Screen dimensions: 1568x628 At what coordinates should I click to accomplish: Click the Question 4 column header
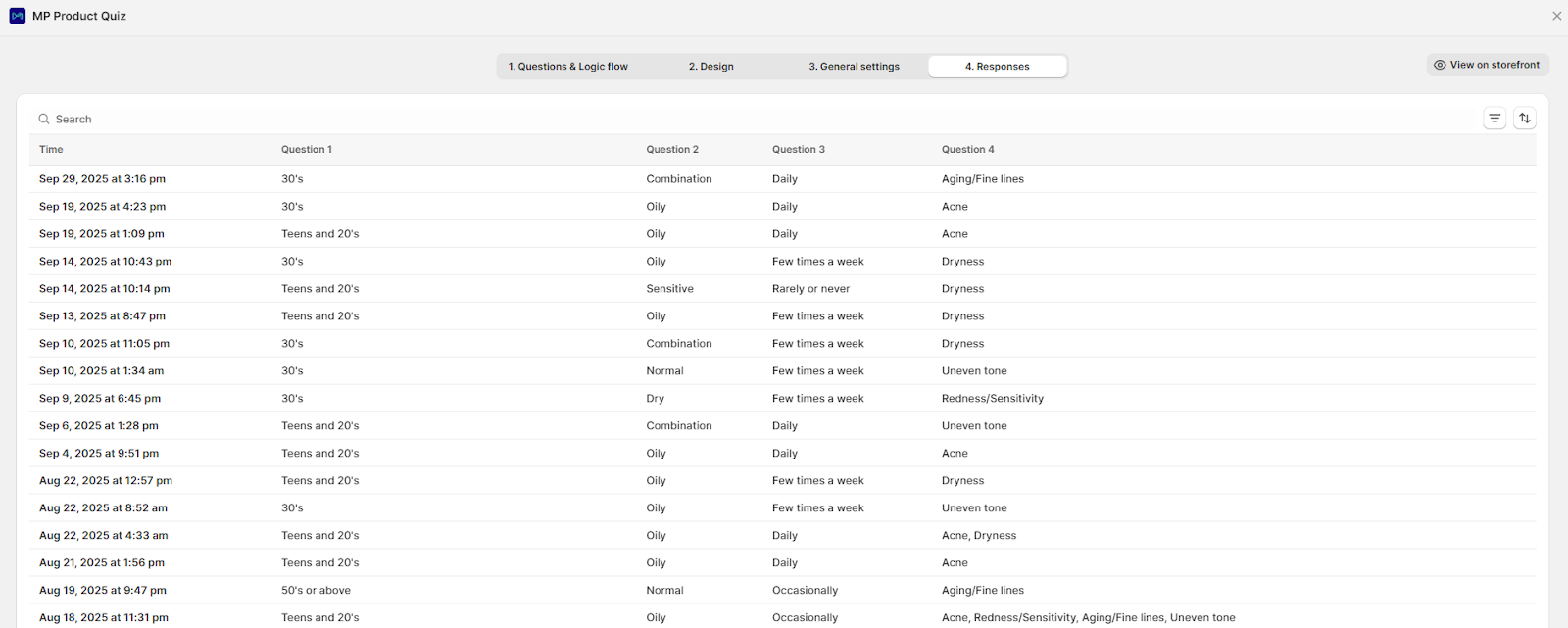(x=967, y=150)
